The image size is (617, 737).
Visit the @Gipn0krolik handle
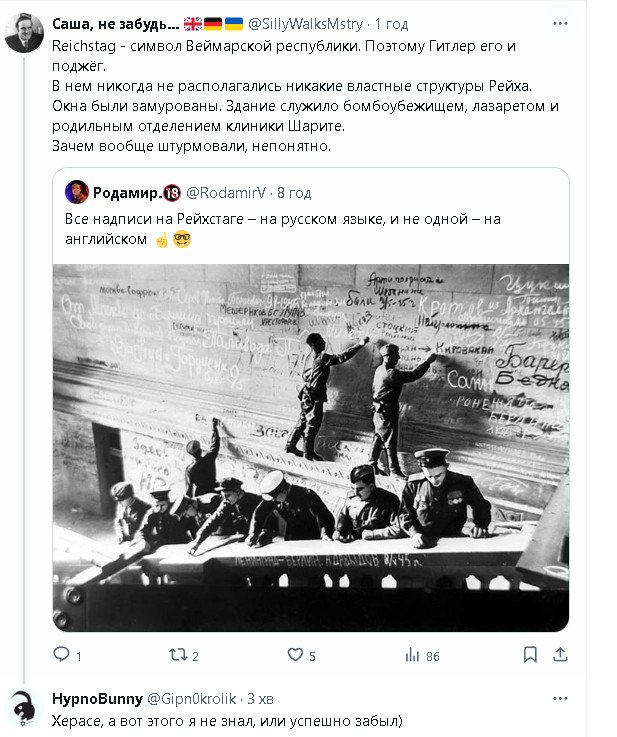(x=191, y=697)
